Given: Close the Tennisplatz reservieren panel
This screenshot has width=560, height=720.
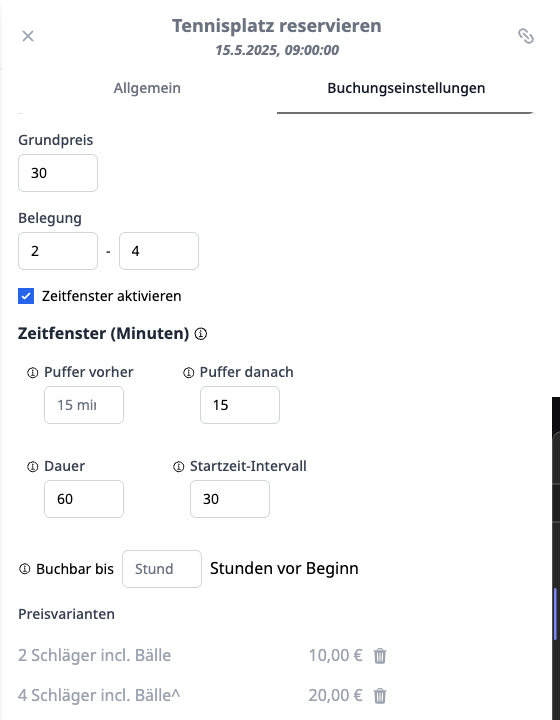Looking at the screenshot, I should pyautogui.click(x=28, y=36).
